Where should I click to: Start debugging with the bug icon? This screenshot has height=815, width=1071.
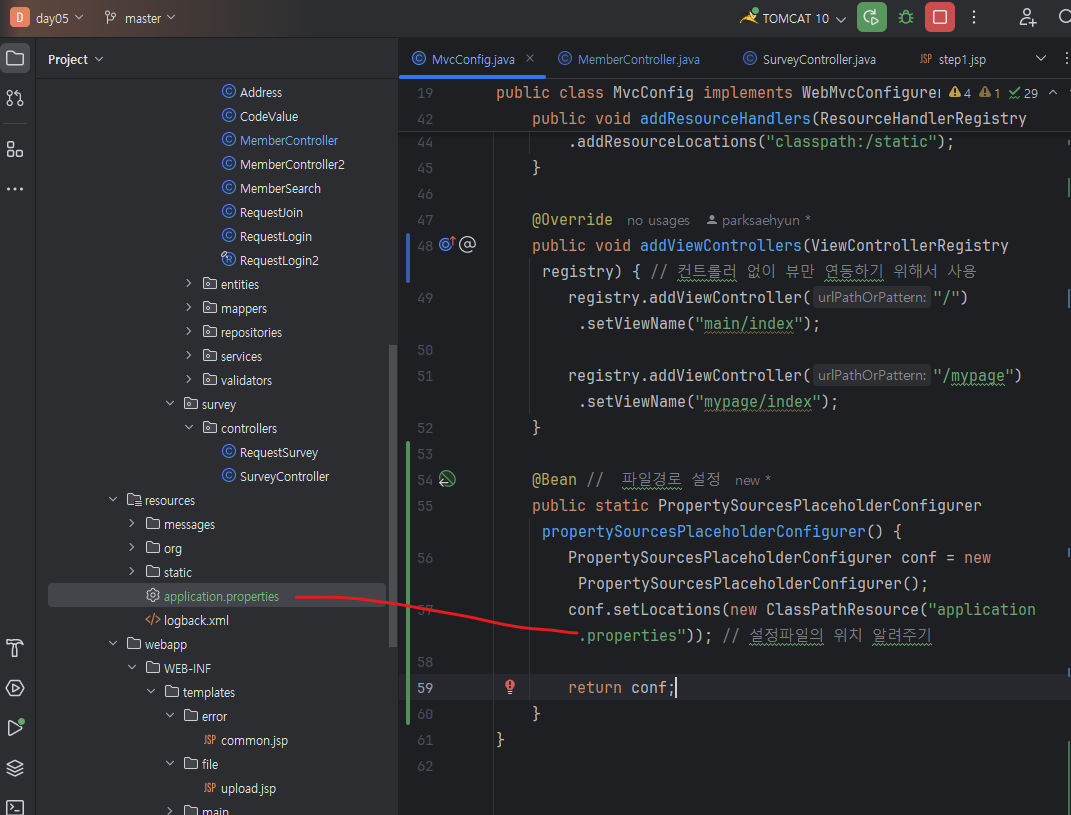pos(906,18)
